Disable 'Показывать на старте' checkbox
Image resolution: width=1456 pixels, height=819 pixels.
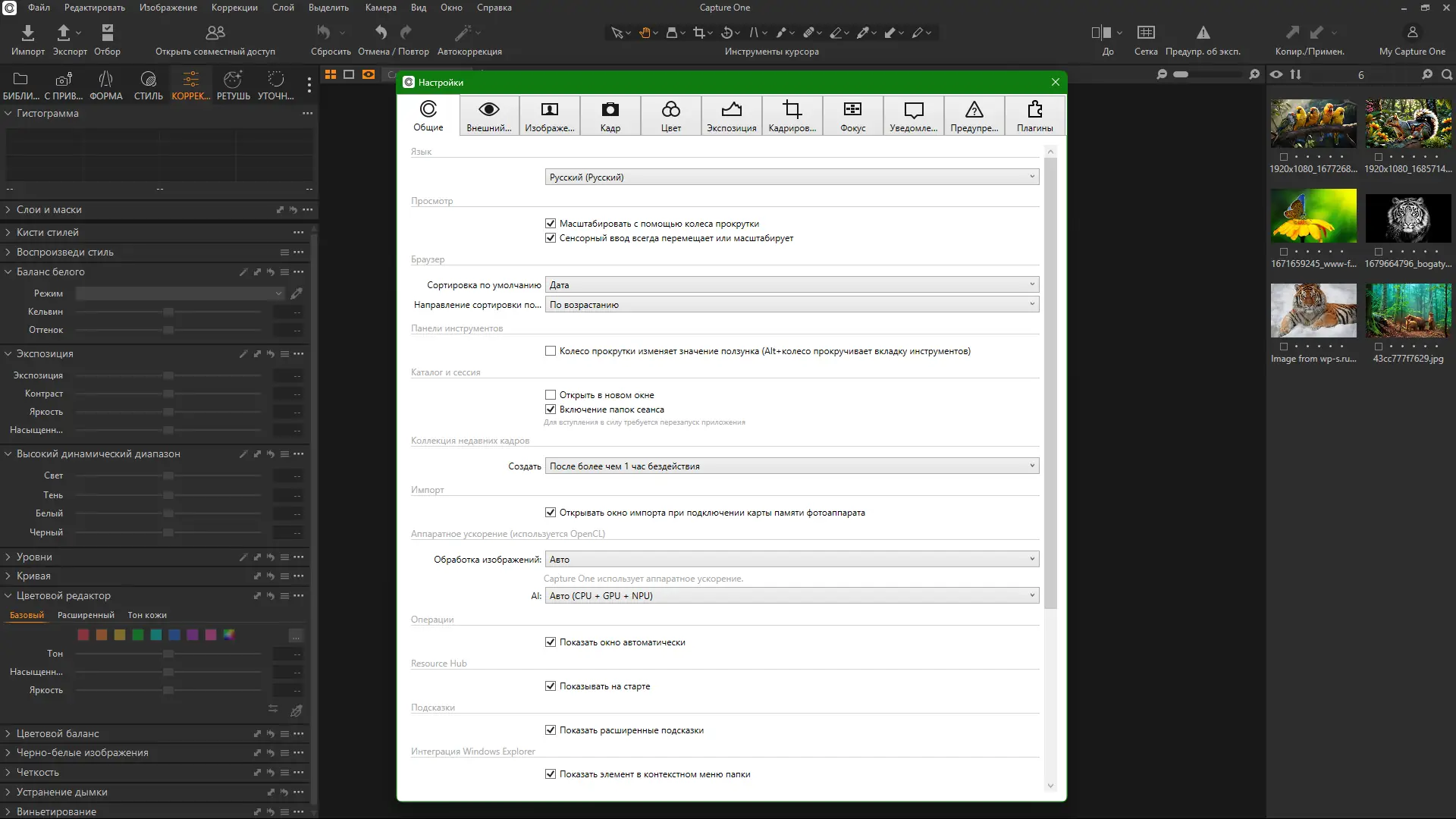pyautogui.click(x=551, y=686)
